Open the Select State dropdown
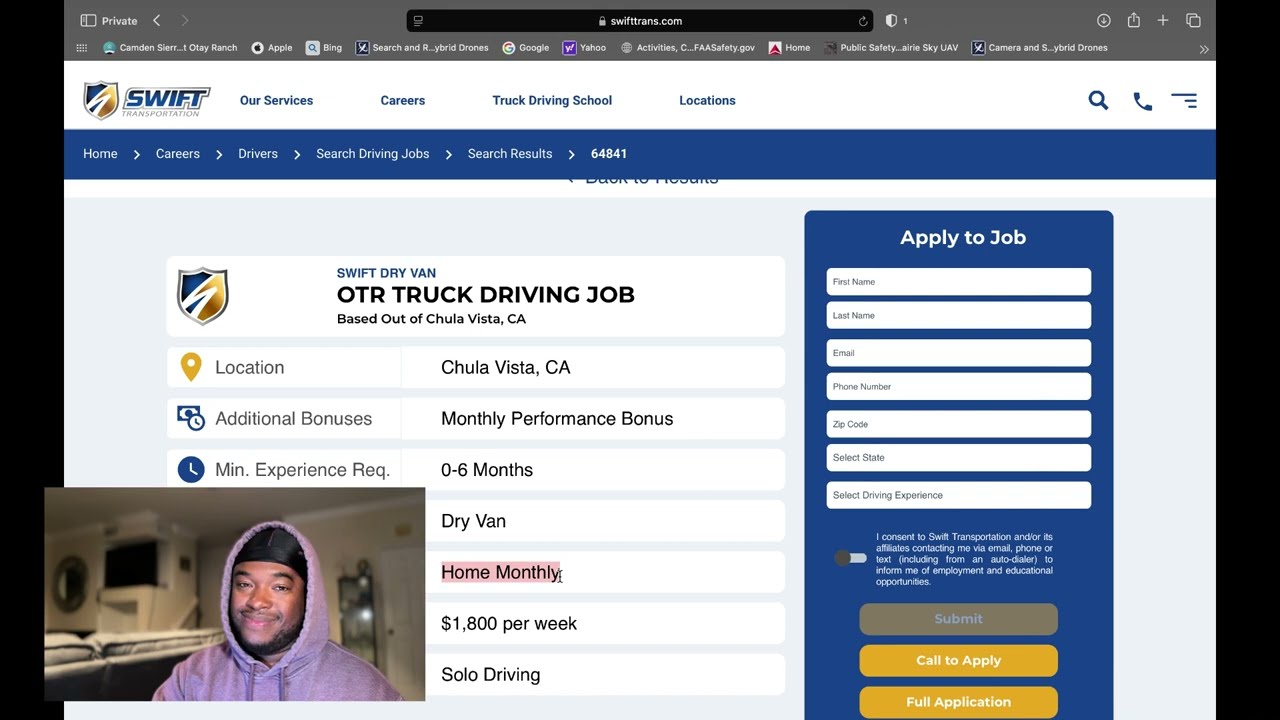Image resolution: width=1280 pixels, height=720 pixels. (x=959, y=458)
